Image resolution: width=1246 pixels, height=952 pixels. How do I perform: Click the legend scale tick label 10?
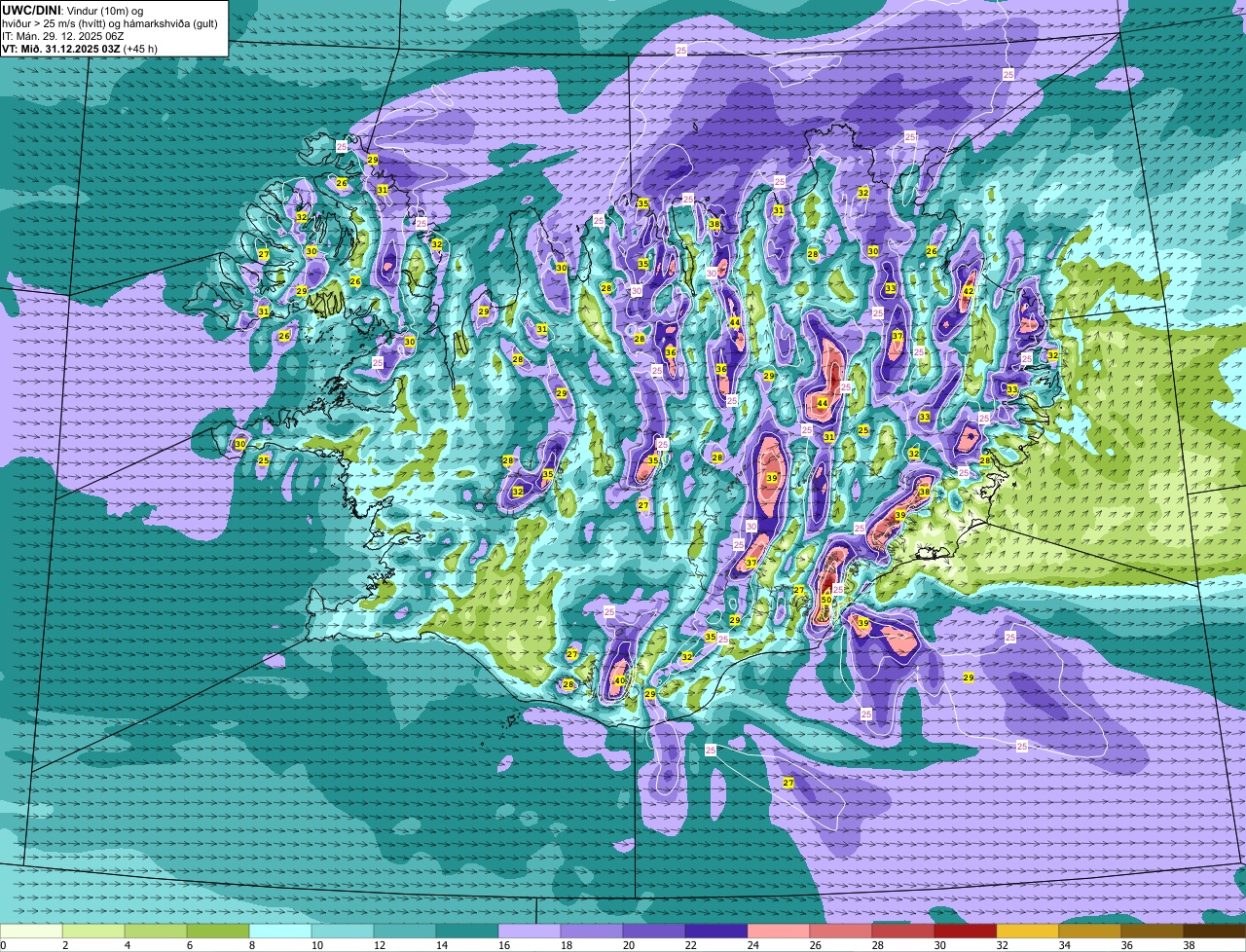(317, 945)
